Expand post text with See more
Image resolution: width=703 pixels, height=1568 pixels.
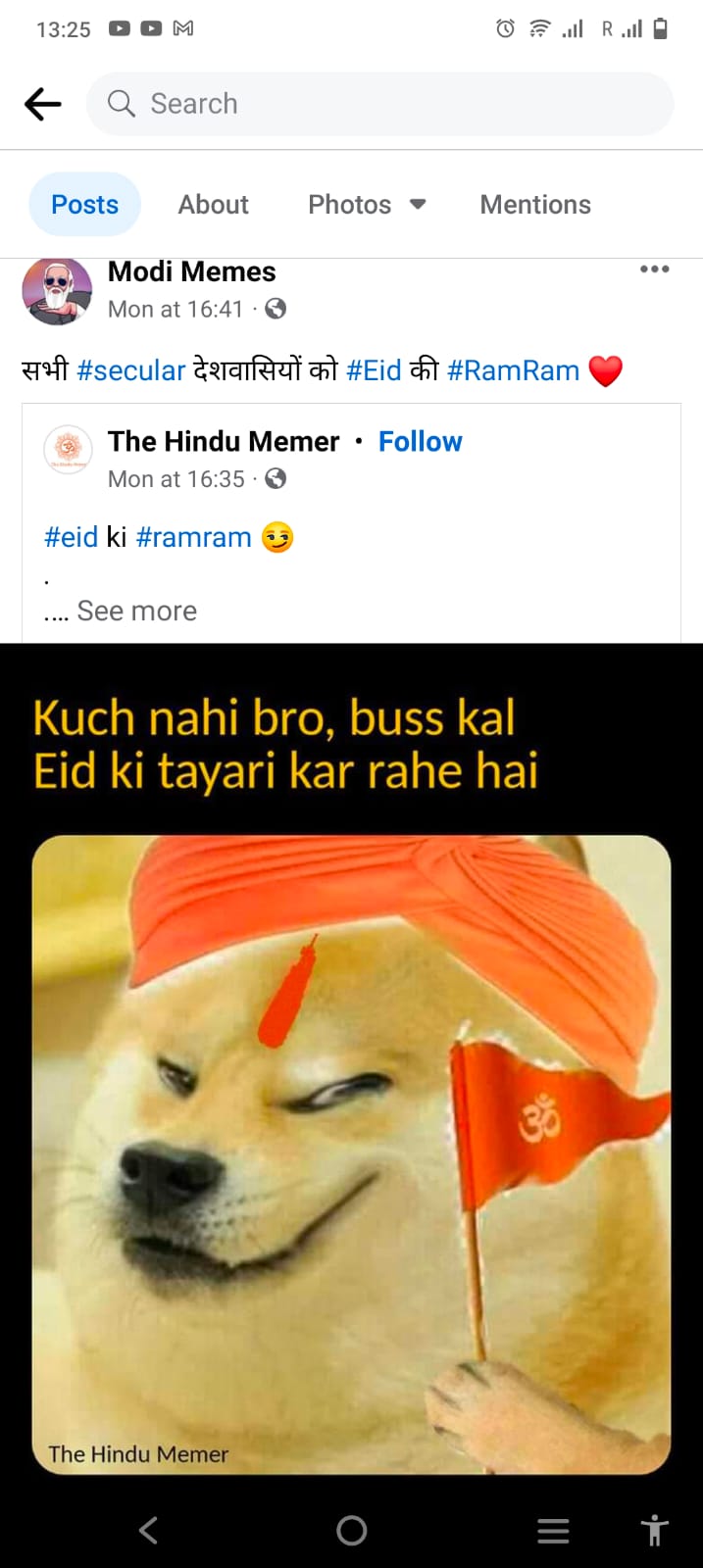[x=137, y=611]
